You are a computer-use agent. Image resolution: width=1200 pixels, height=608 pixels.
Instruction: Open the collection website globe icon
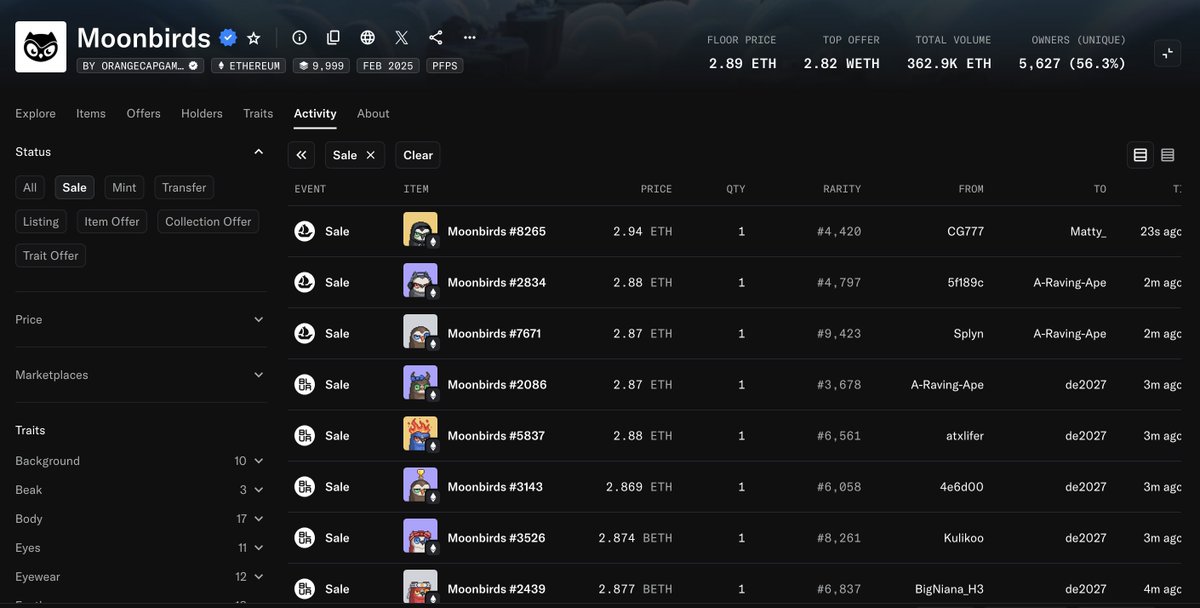coord(367,38)
